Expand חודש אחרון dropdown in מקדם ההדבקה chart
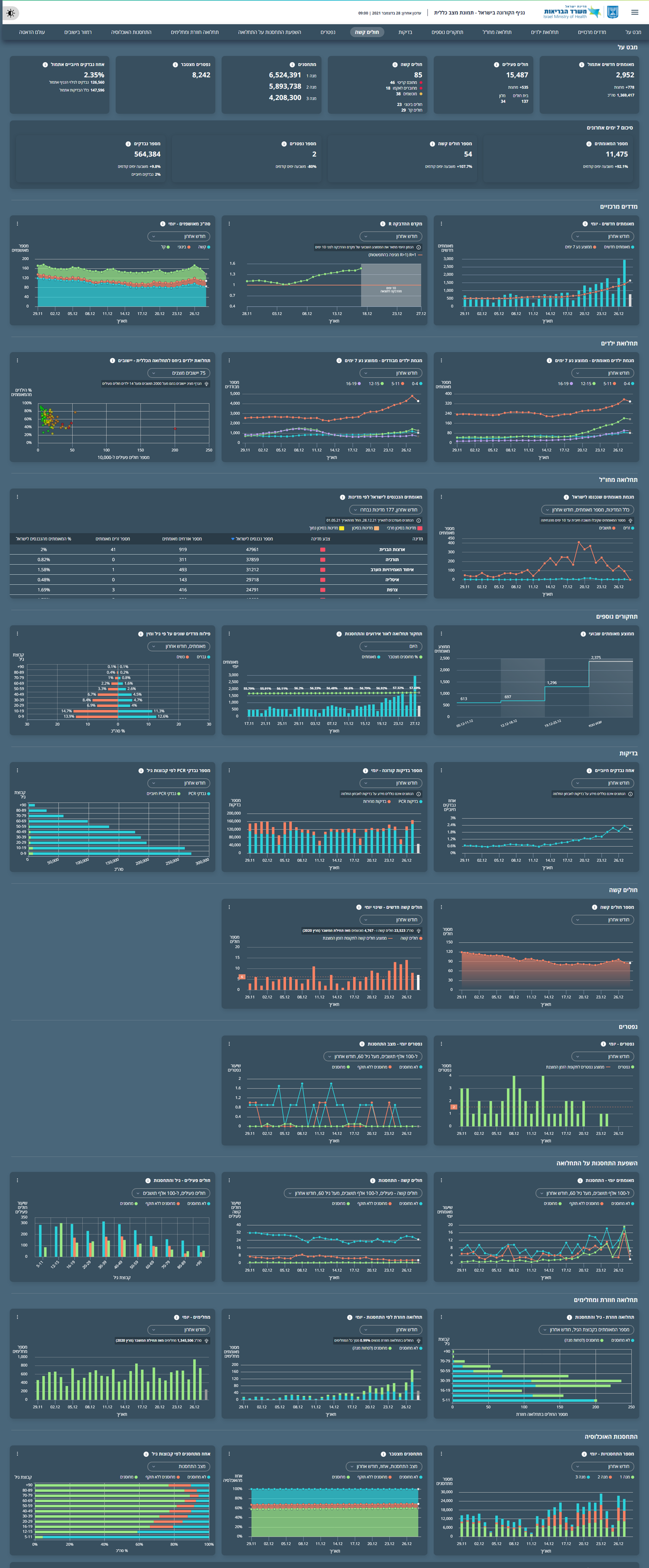The height and width of the screenshot is (1568, 649). coord(390,236)
